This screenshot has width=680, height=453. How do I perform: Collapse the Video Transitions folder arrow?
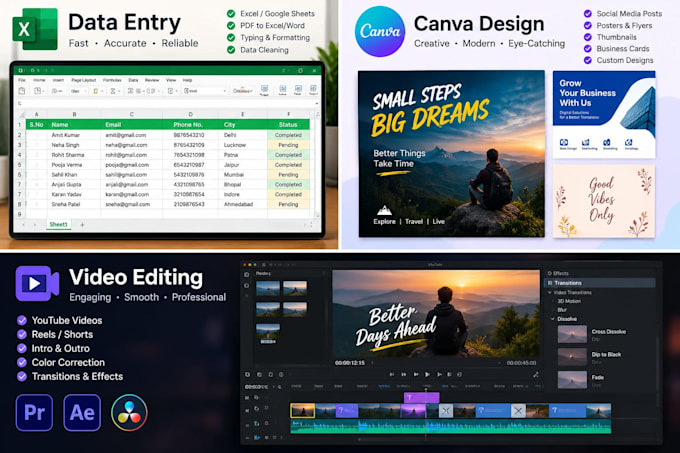coord(550,293)
